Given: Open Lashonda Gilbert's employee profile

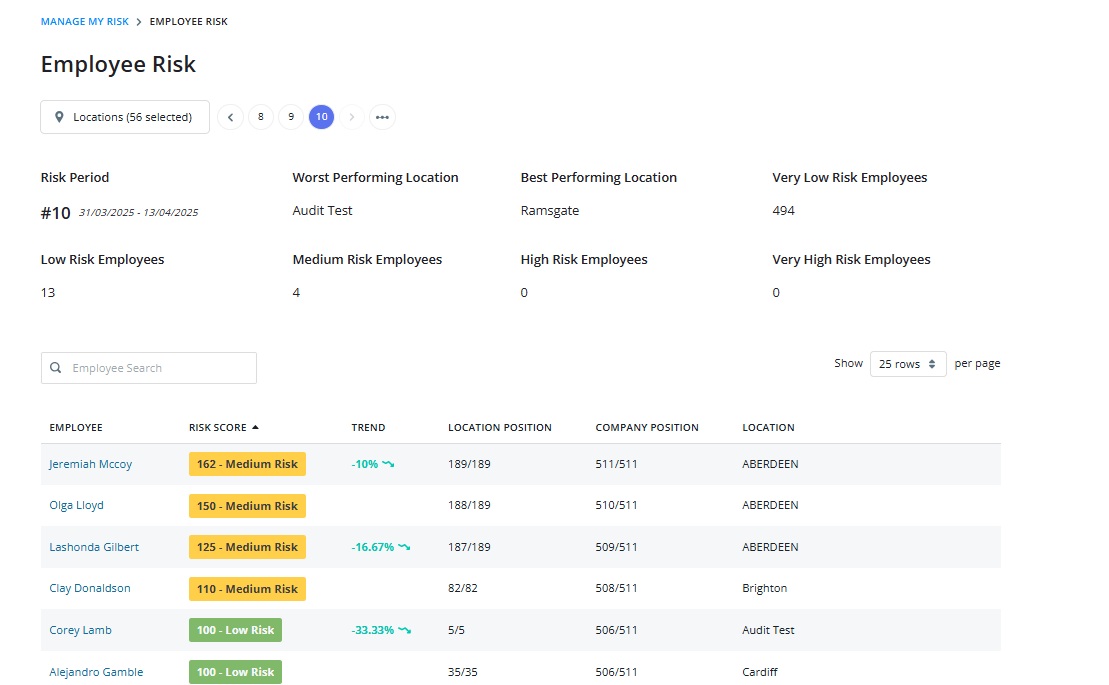Looking at the screenshot, I should click(x=94, y=547).
